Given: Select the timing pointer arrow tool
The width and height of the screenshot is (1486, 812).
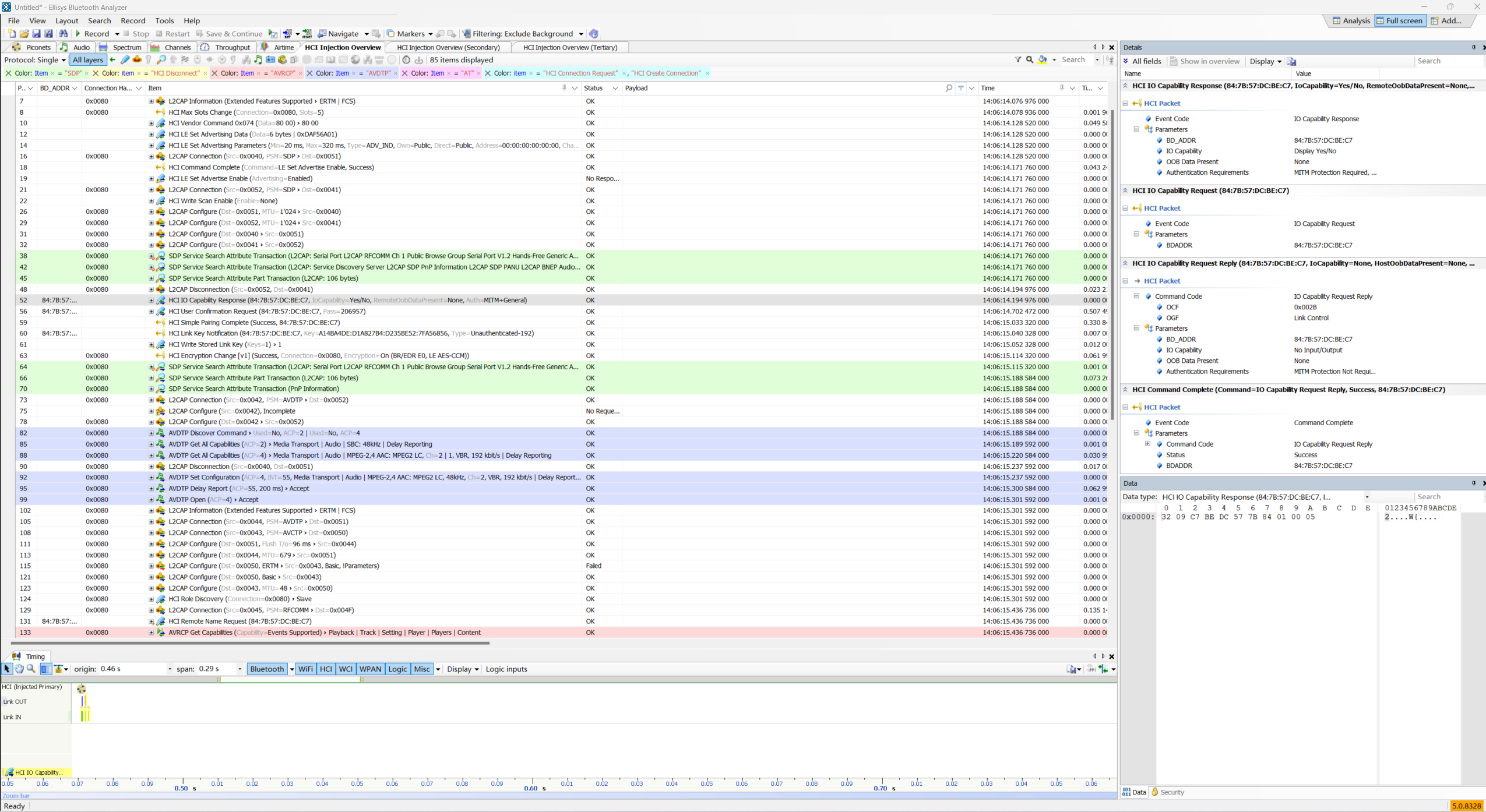Looking at the screenshot, I should click(7, 669).
